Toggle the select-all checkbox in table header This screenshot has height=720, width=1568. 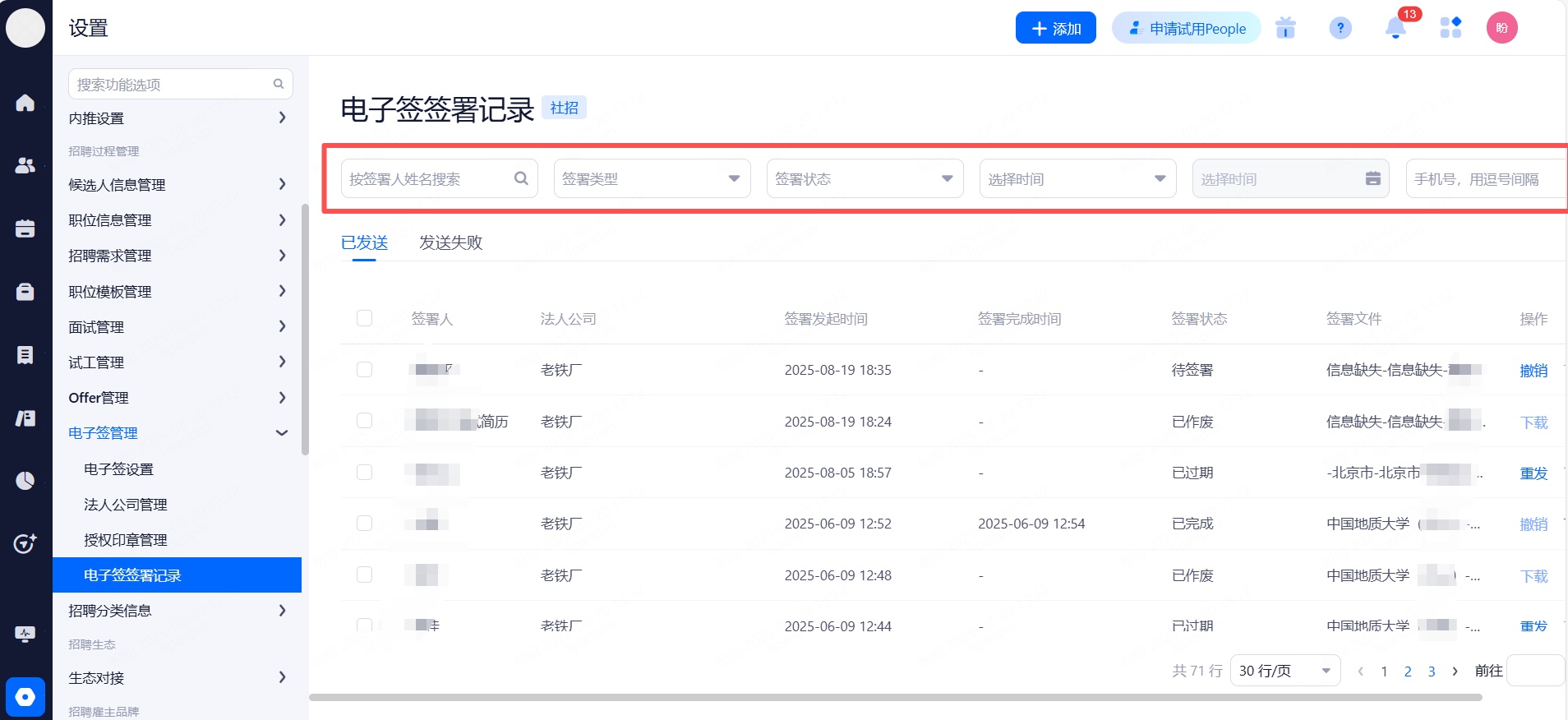point(365,318)
